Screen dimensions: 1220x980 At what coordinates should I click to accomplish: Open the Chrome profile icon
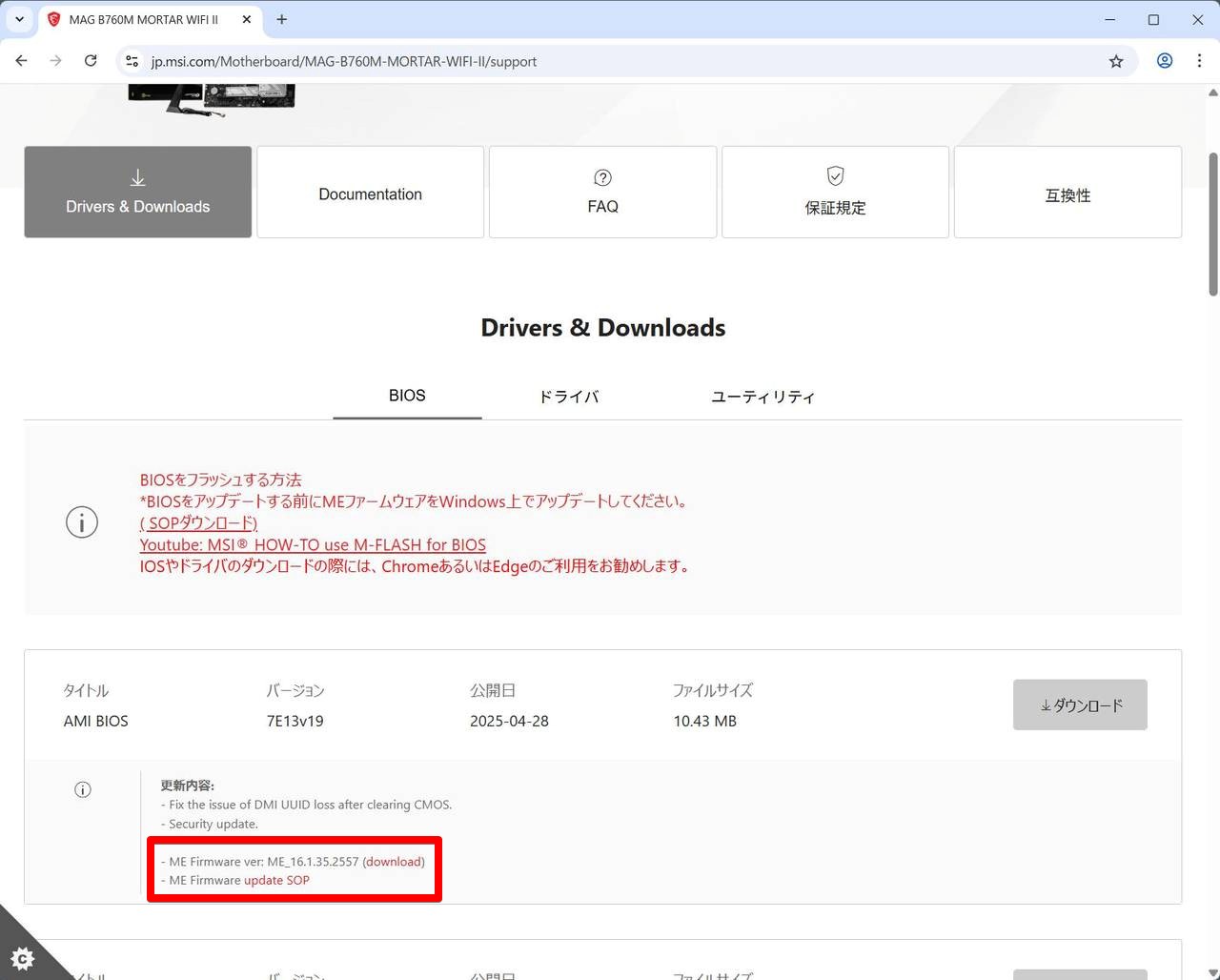(x=1165, y=61)
